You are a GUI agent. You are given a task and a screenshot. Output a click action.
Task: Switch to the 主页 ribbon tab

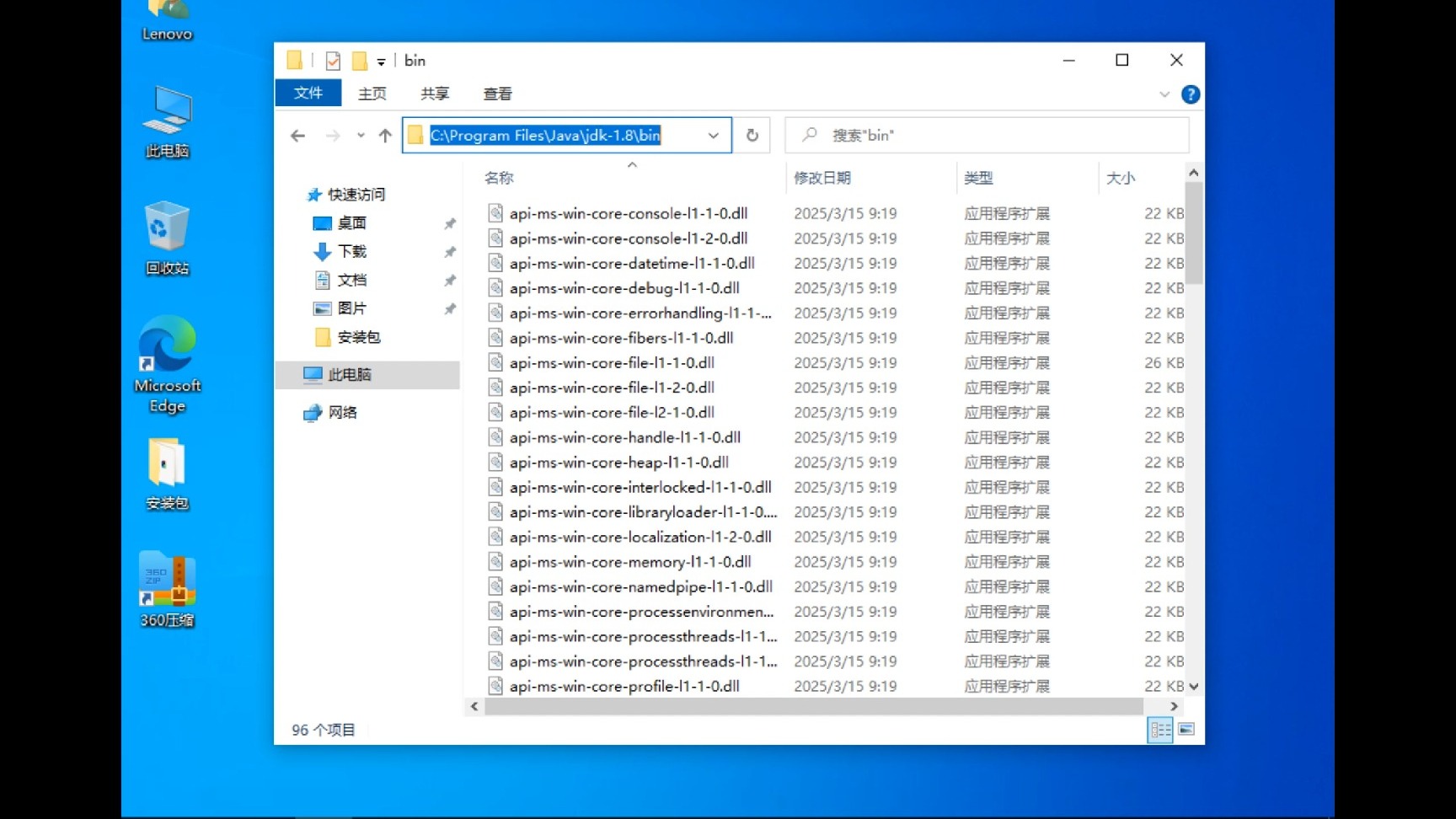[372, 94]
